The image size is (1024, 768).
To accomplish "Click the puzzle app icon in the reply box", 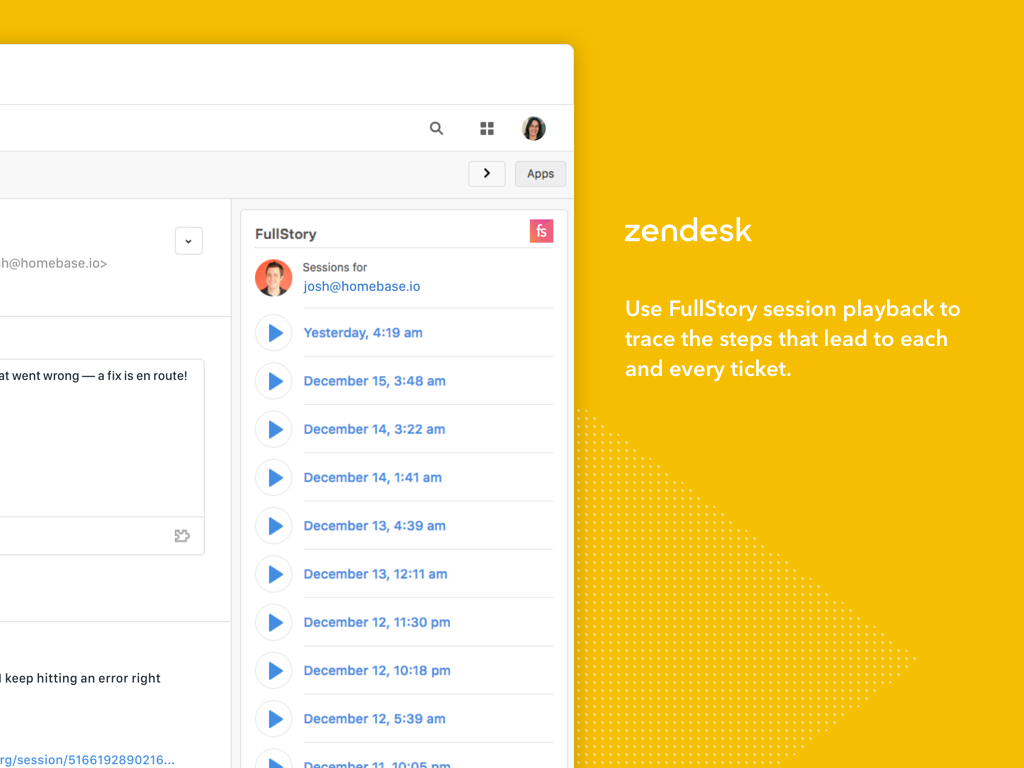I will [x=182, y=536].
